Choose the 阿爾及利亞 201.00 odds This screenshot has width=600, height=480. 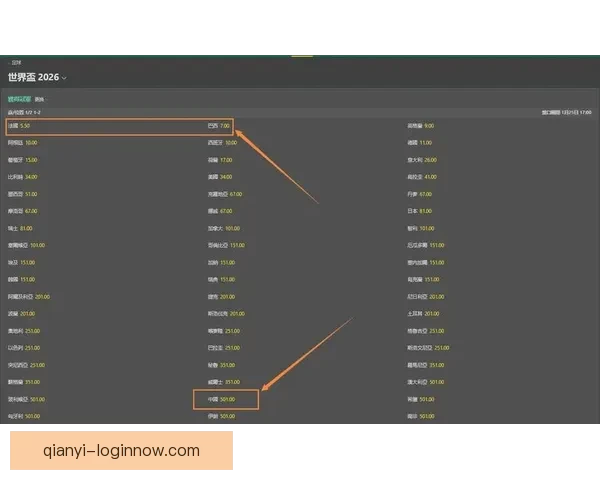coord(29,297)
